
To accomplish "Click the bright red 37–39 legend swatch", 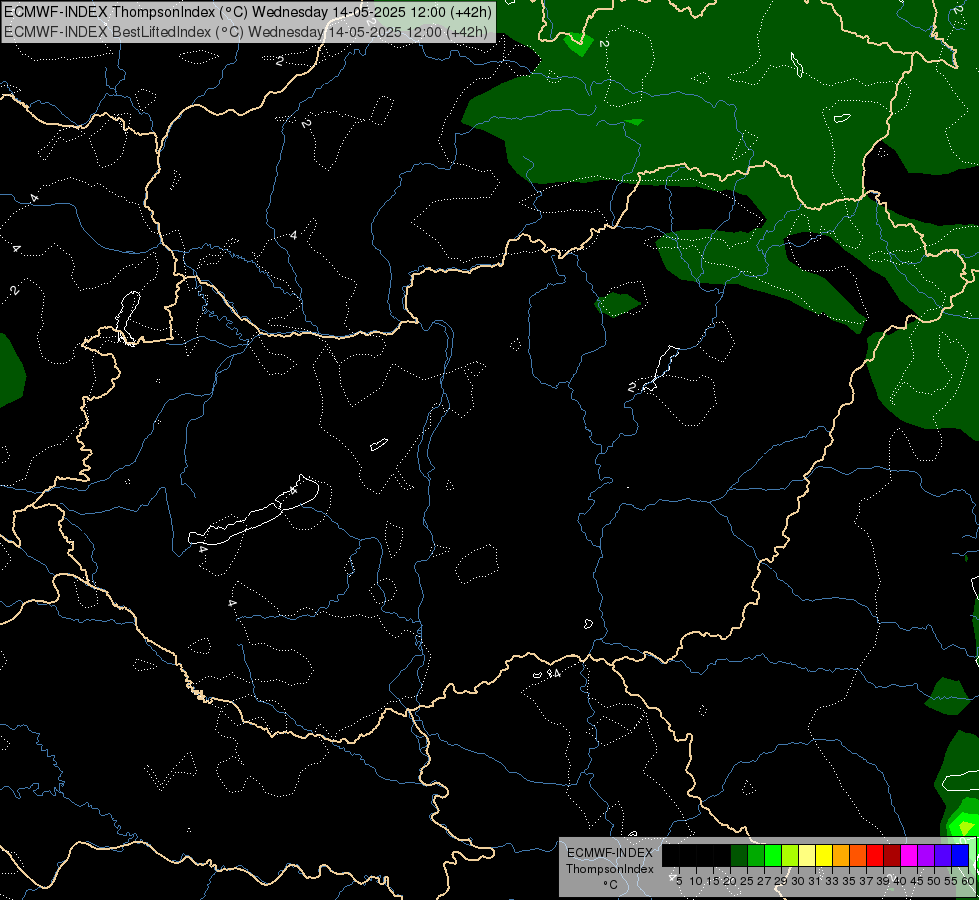I will tap(875, 855).
